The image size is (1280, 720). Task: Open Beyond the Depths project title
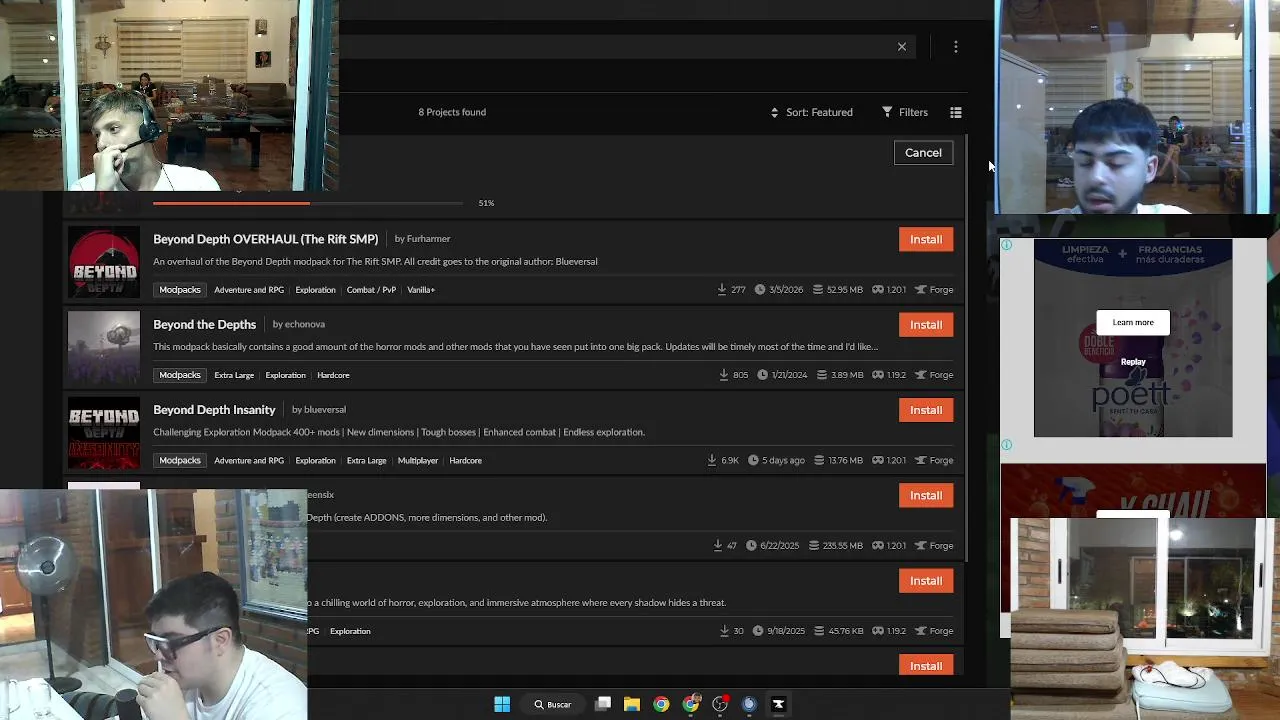[204, 324]
